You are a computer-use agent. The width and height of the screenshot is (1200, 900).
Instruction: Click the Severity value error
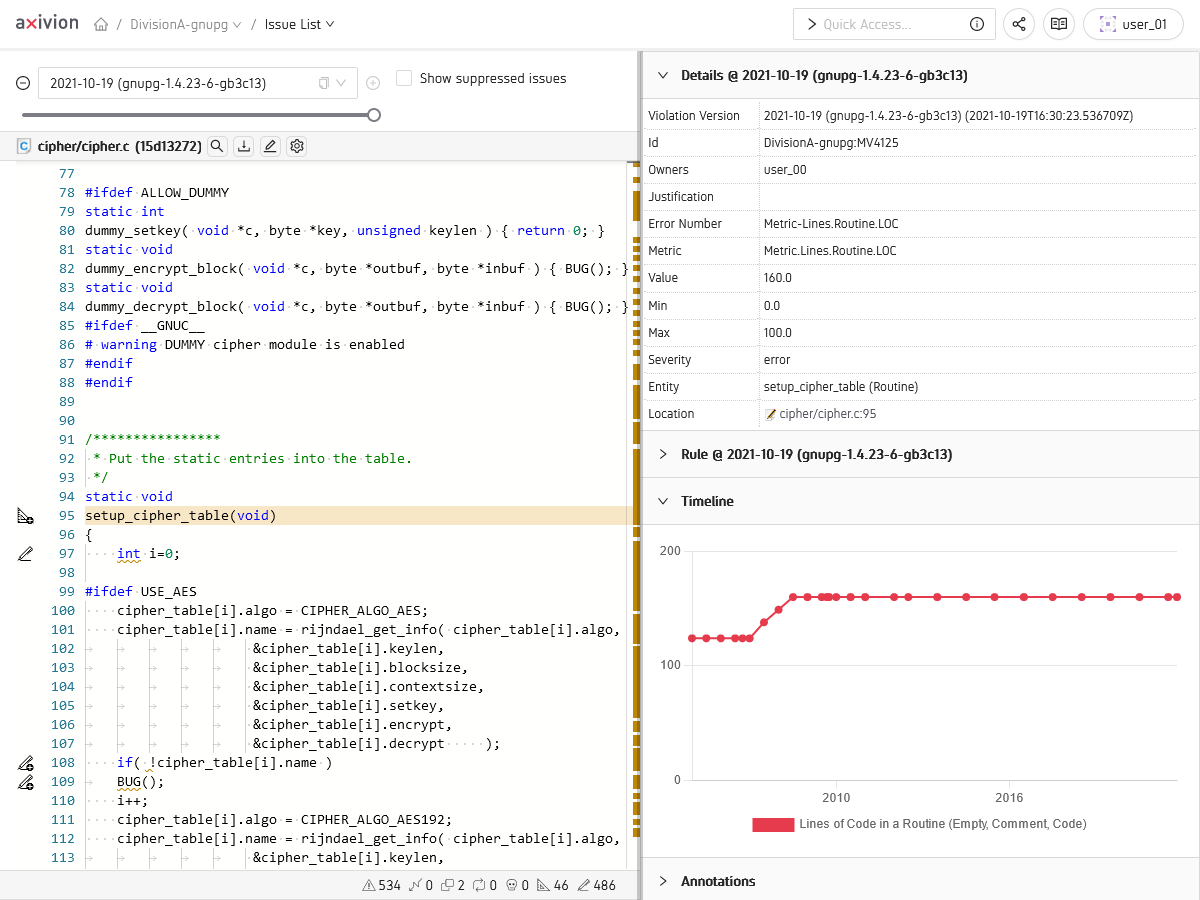pos(777,360)
